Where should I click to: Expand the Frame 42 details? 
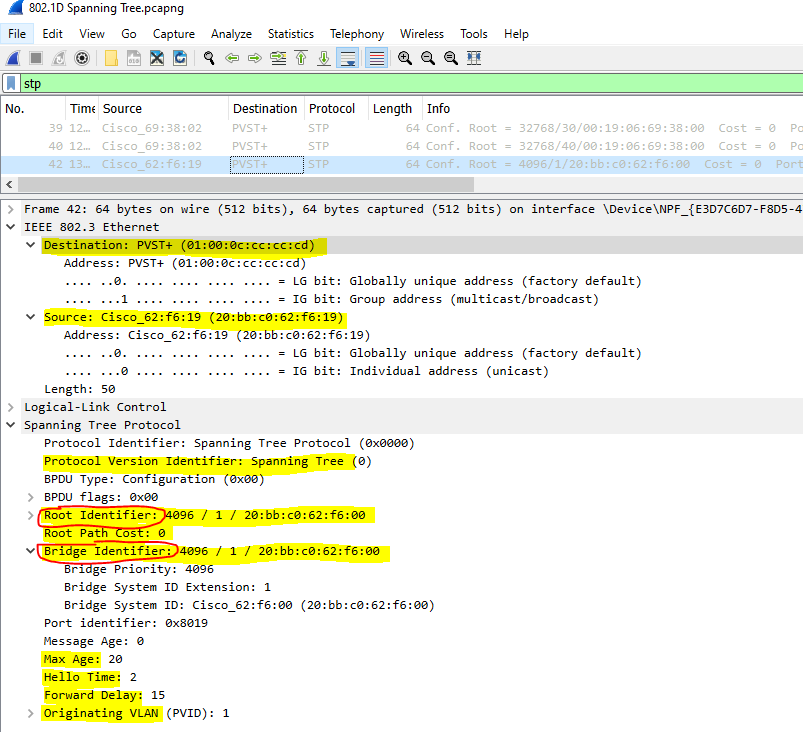click(11, 209)
